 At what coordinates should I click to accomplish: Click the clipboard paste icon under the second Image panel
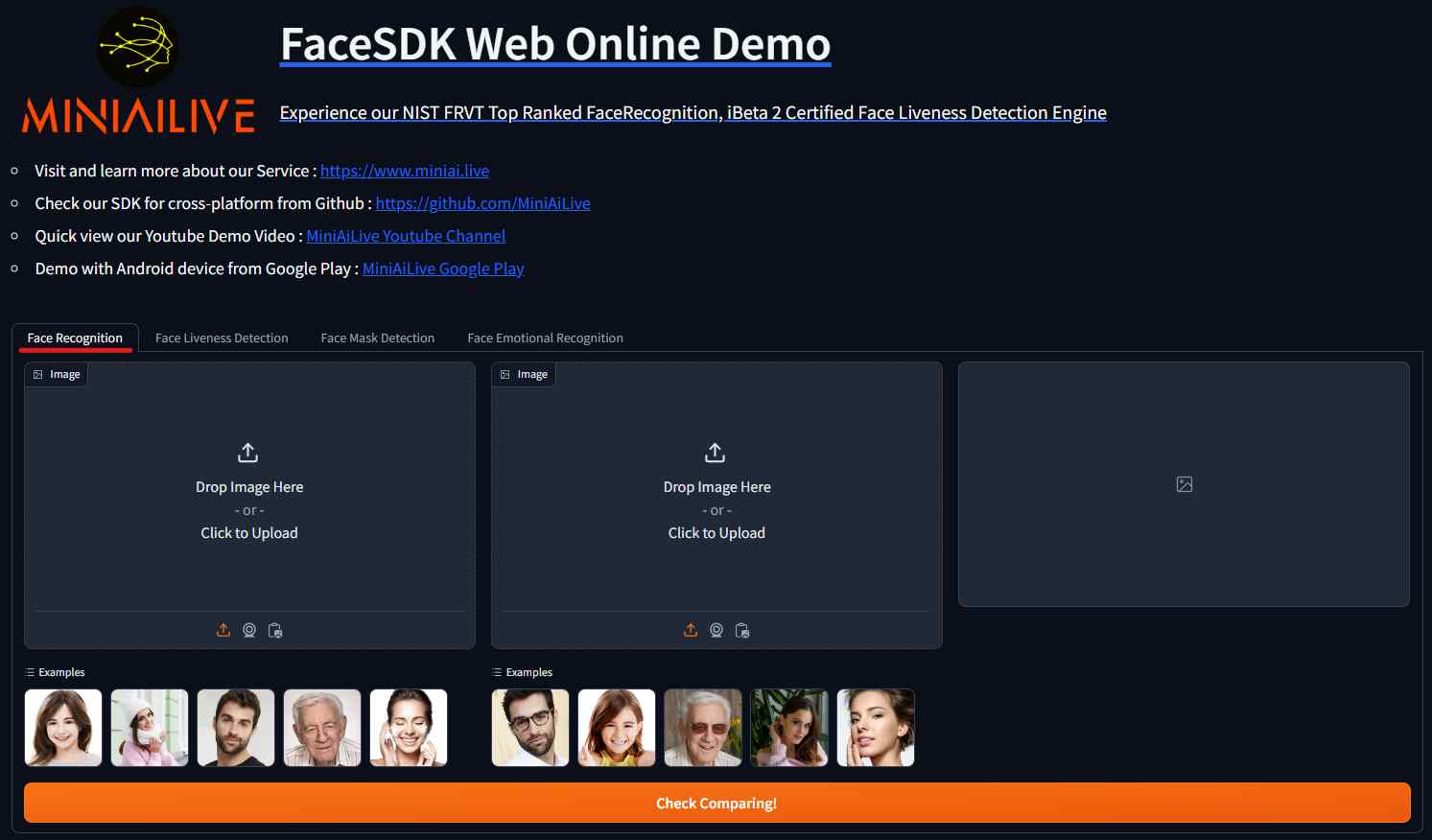742,630
